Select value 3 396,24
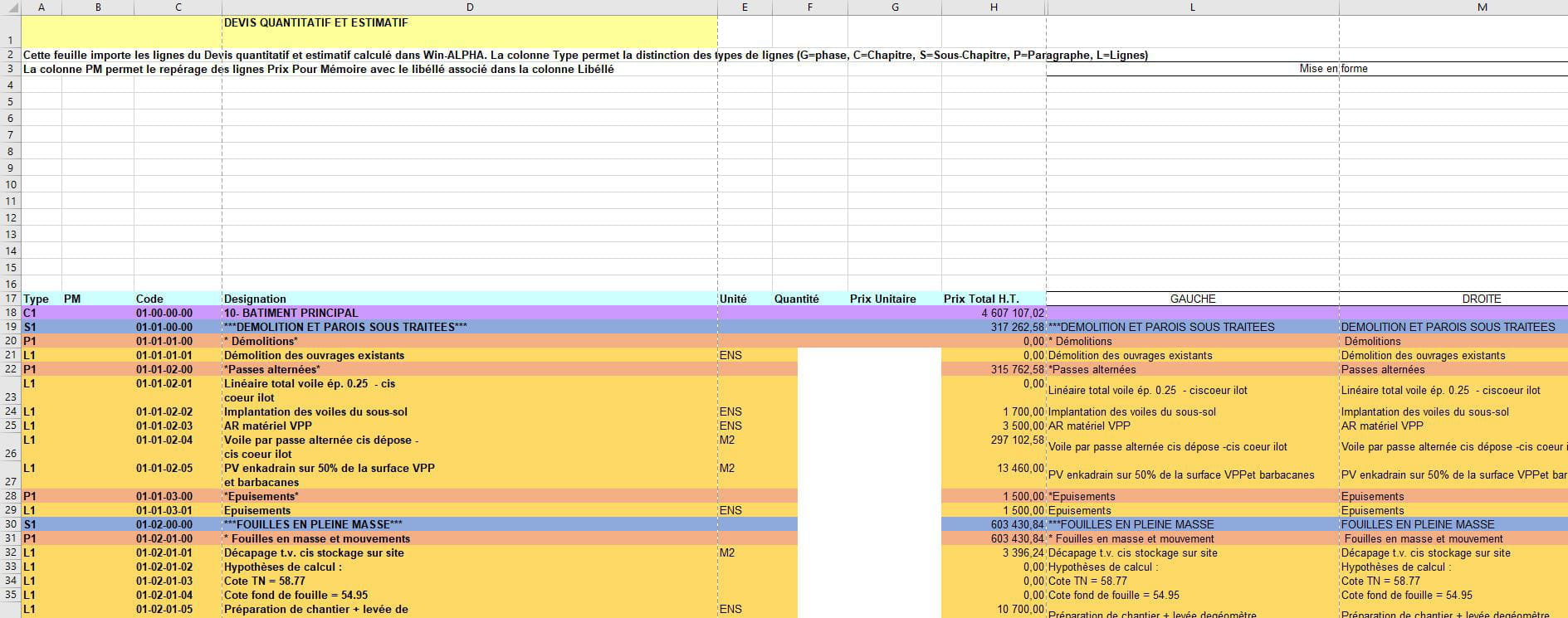This screenshot has height=618, width=1568. [994, 552]
